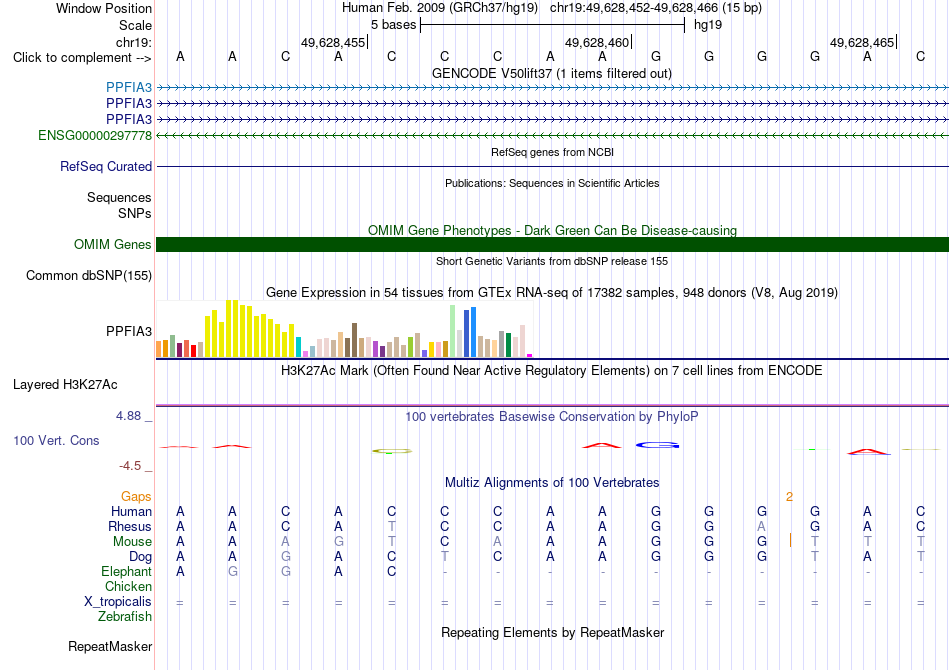Click the 49,628,460 position marker
950x670 pixels.
[597, 42]
